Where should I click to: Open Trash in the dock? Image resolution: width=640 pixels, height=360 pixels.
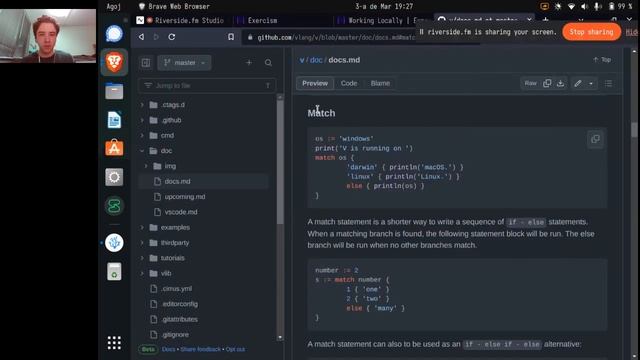(x=114, y=271)
